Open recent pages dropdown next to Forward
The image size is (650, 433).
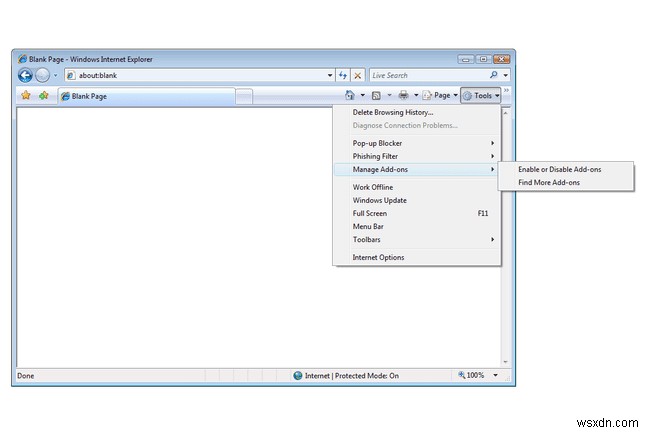coord(56,75)
